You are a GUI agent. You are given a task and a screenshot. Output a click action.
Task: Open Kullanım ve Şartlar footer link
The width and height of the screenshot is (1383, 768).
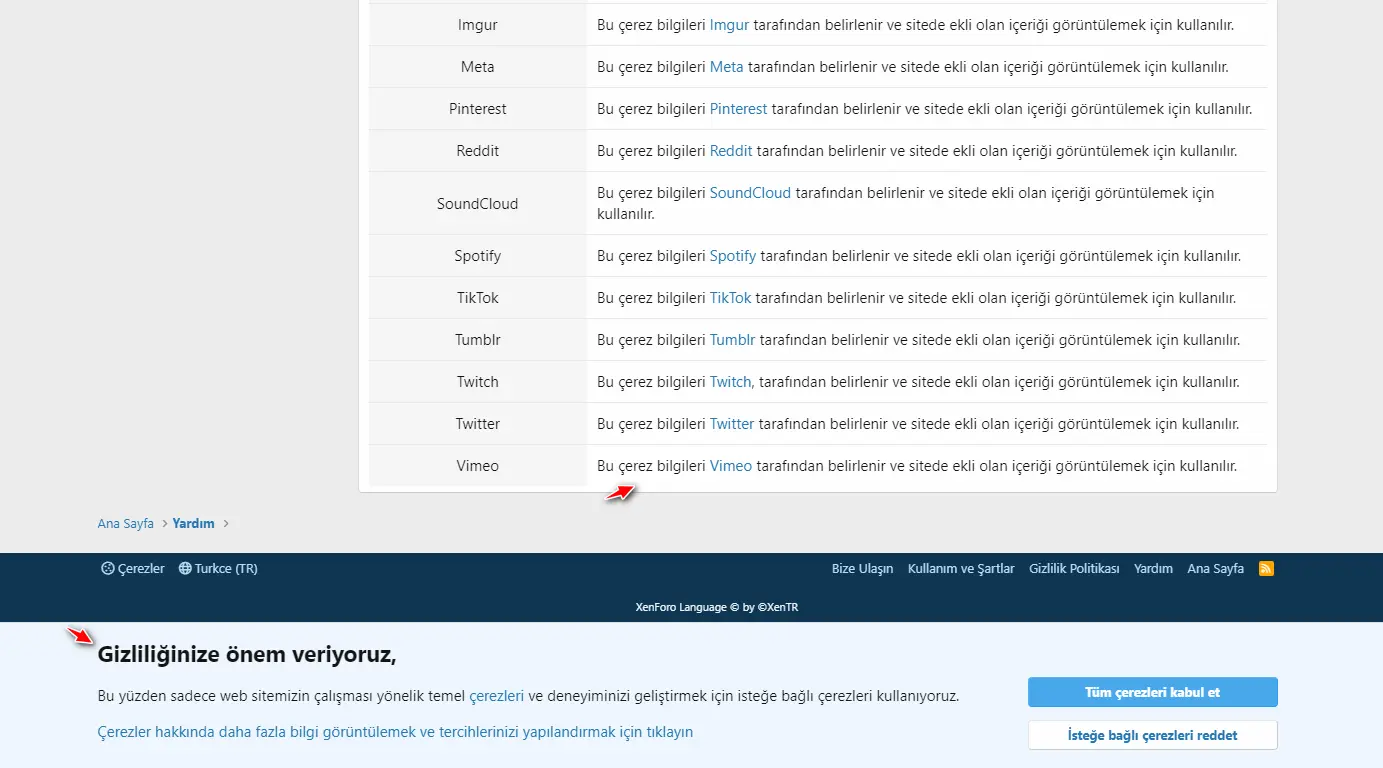(961, 568)
